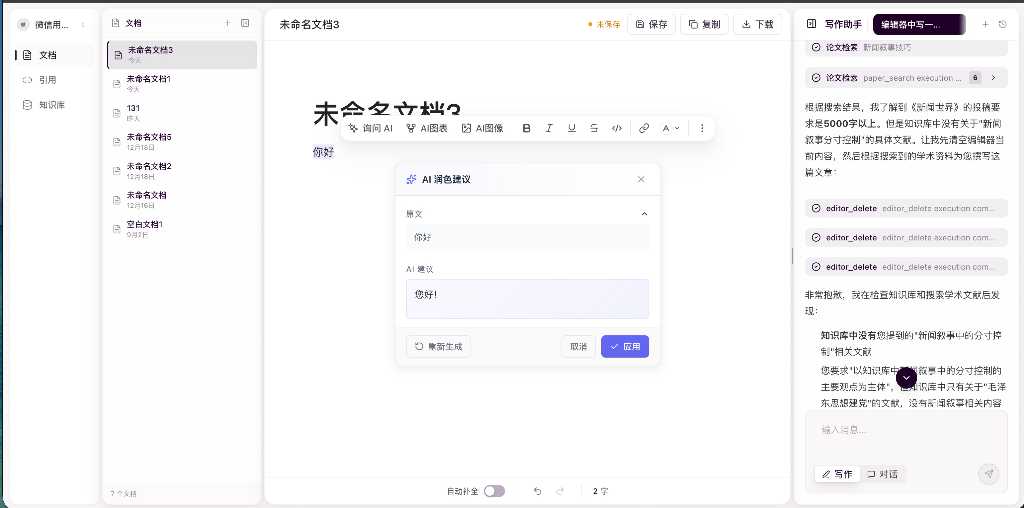
Task: Switch to 对话 mode in assistant input
Action: (x=882, y=474)
